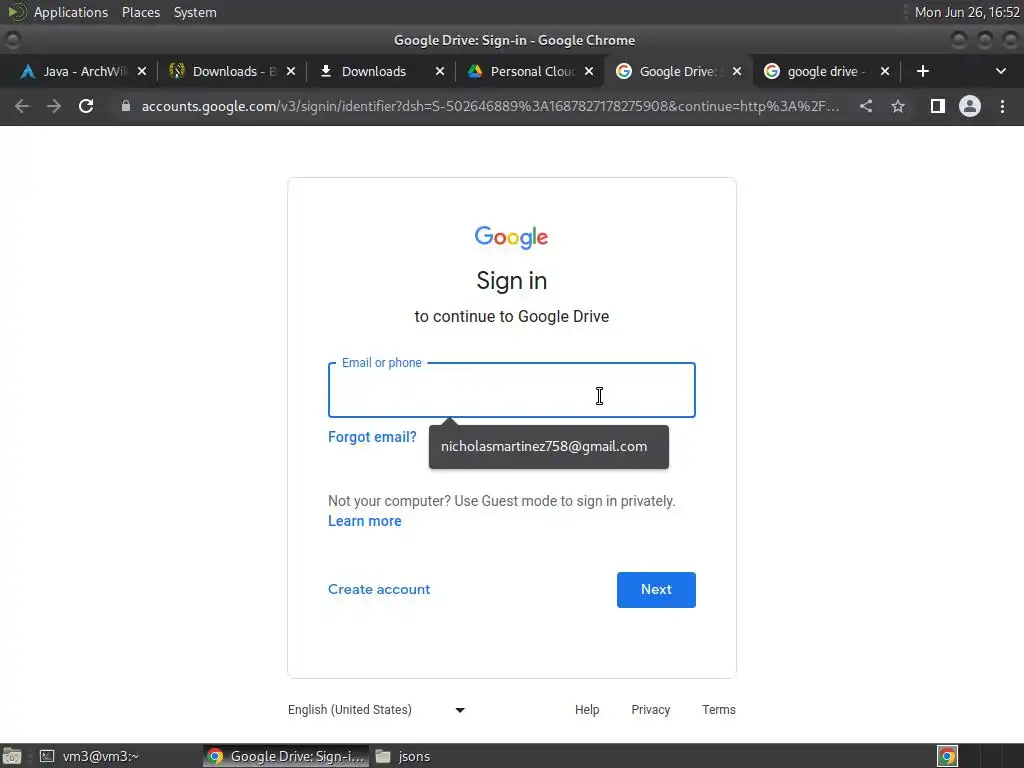The width and height of the screenshot is (1024, 768).
Task: Click the Next button
Action: [x=656, y=590]
